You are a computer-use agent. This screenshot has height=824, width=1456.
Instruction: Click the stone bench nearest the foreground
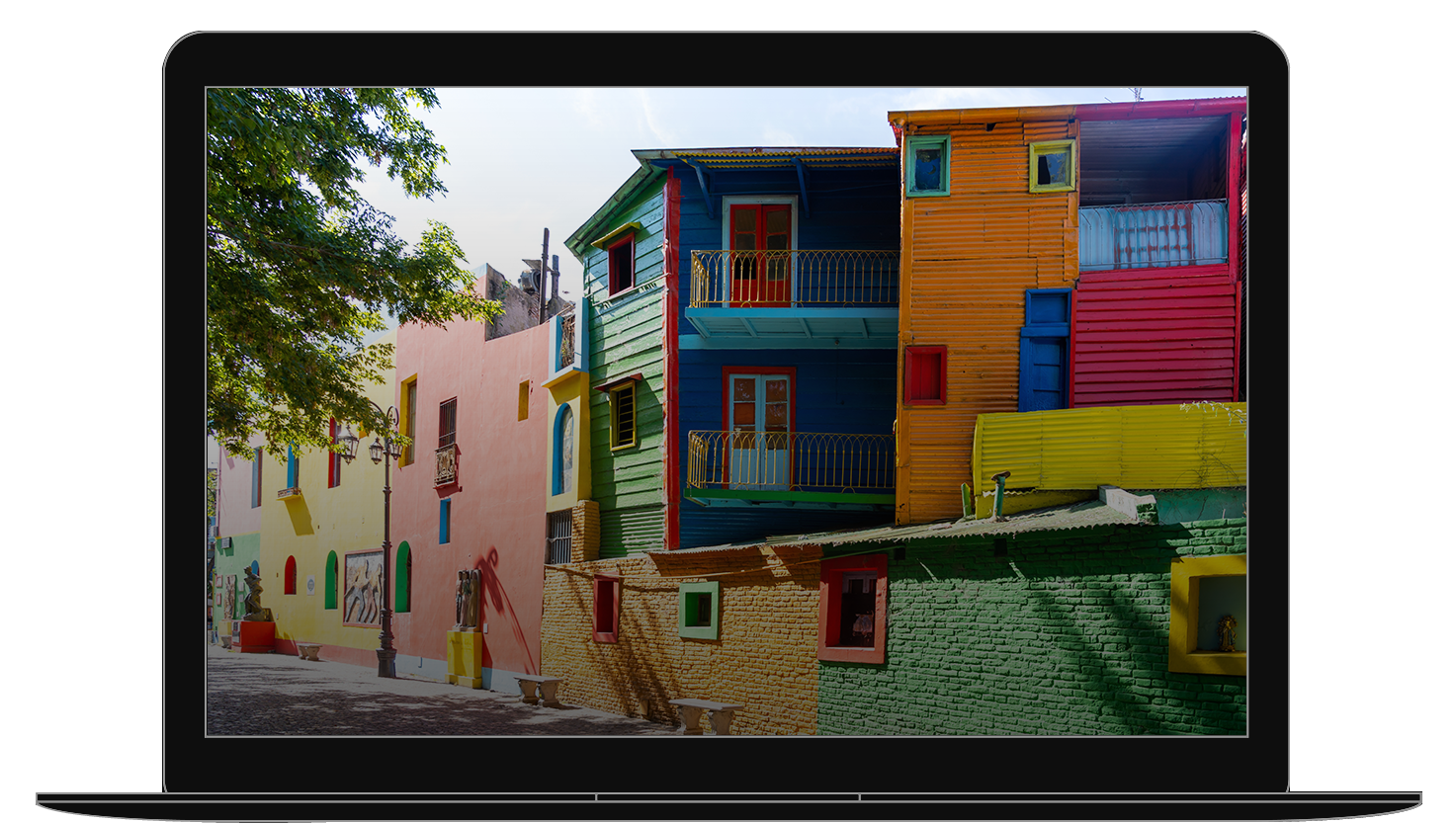pyautogui.click(x=704, y=715)
